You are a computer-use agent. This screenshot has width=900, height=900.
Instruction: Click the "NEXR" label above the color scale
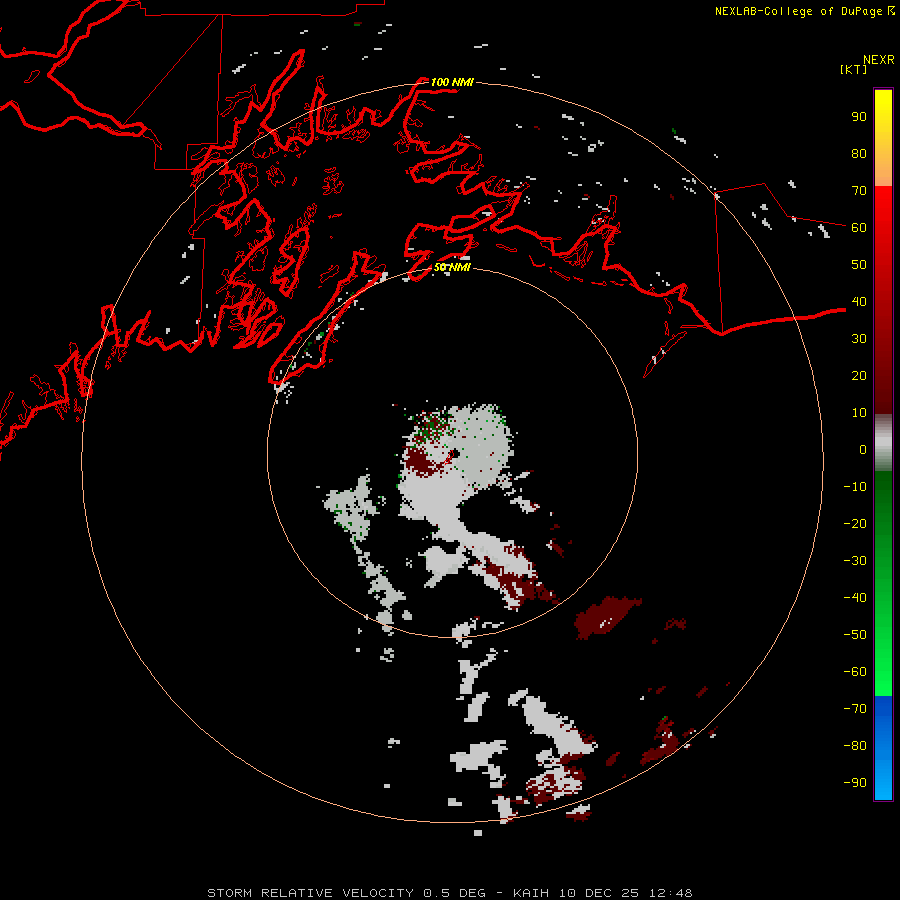(x=879, y=60)
